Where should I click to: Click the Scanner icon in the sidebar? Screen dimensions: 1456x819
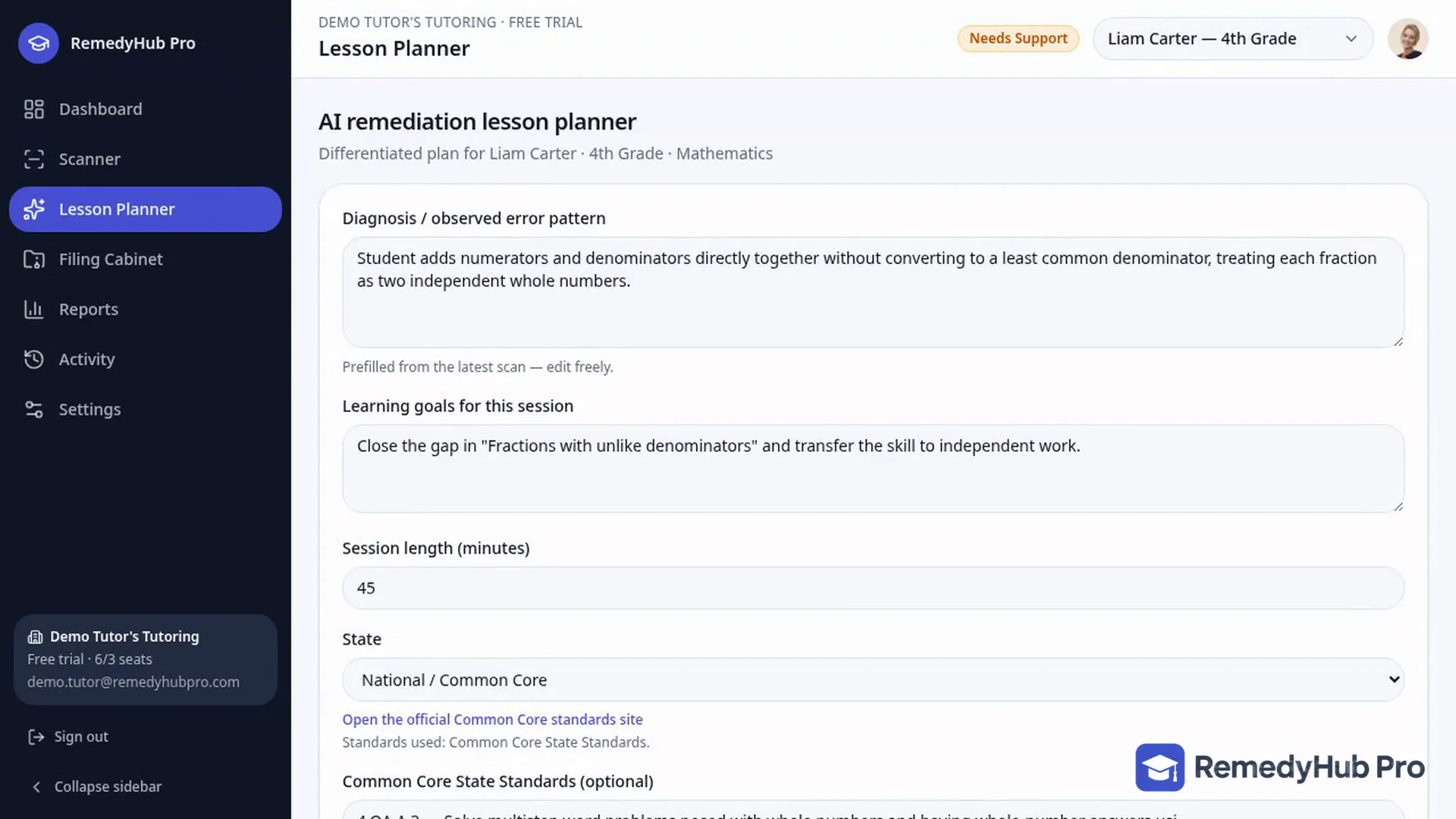pos(34,159)
